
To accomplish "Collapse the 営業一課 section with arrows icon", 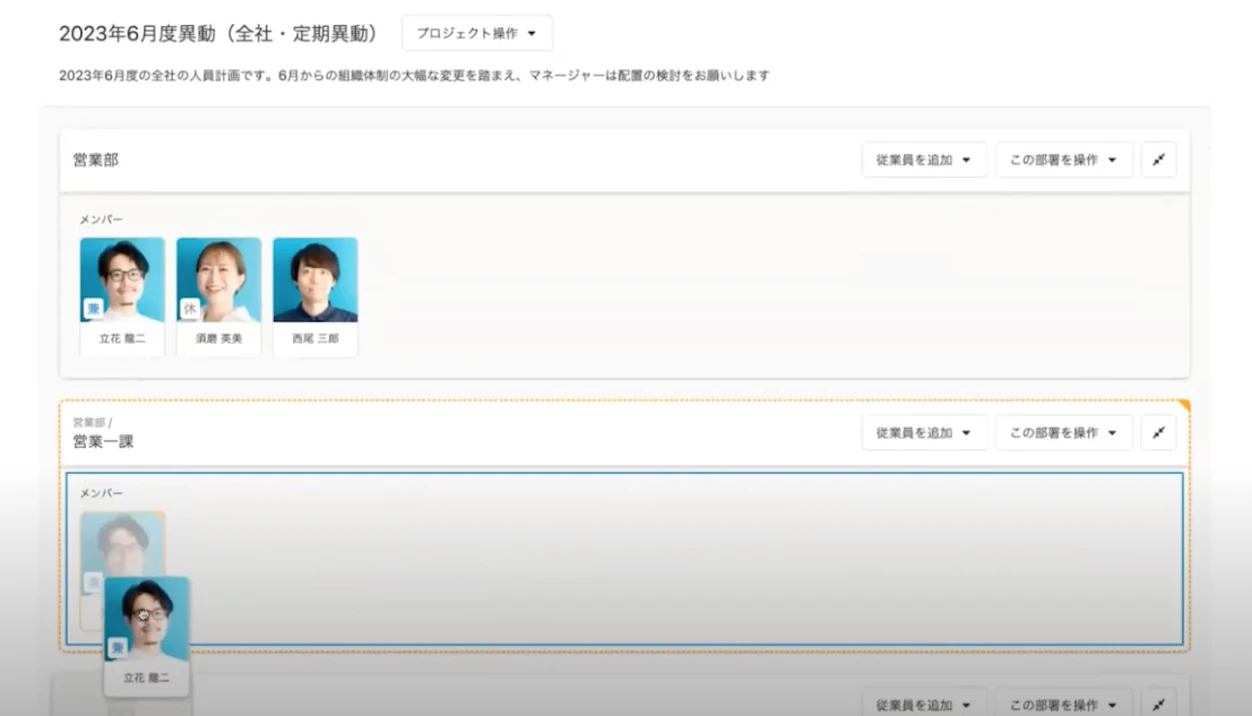I will (1158, 433).
